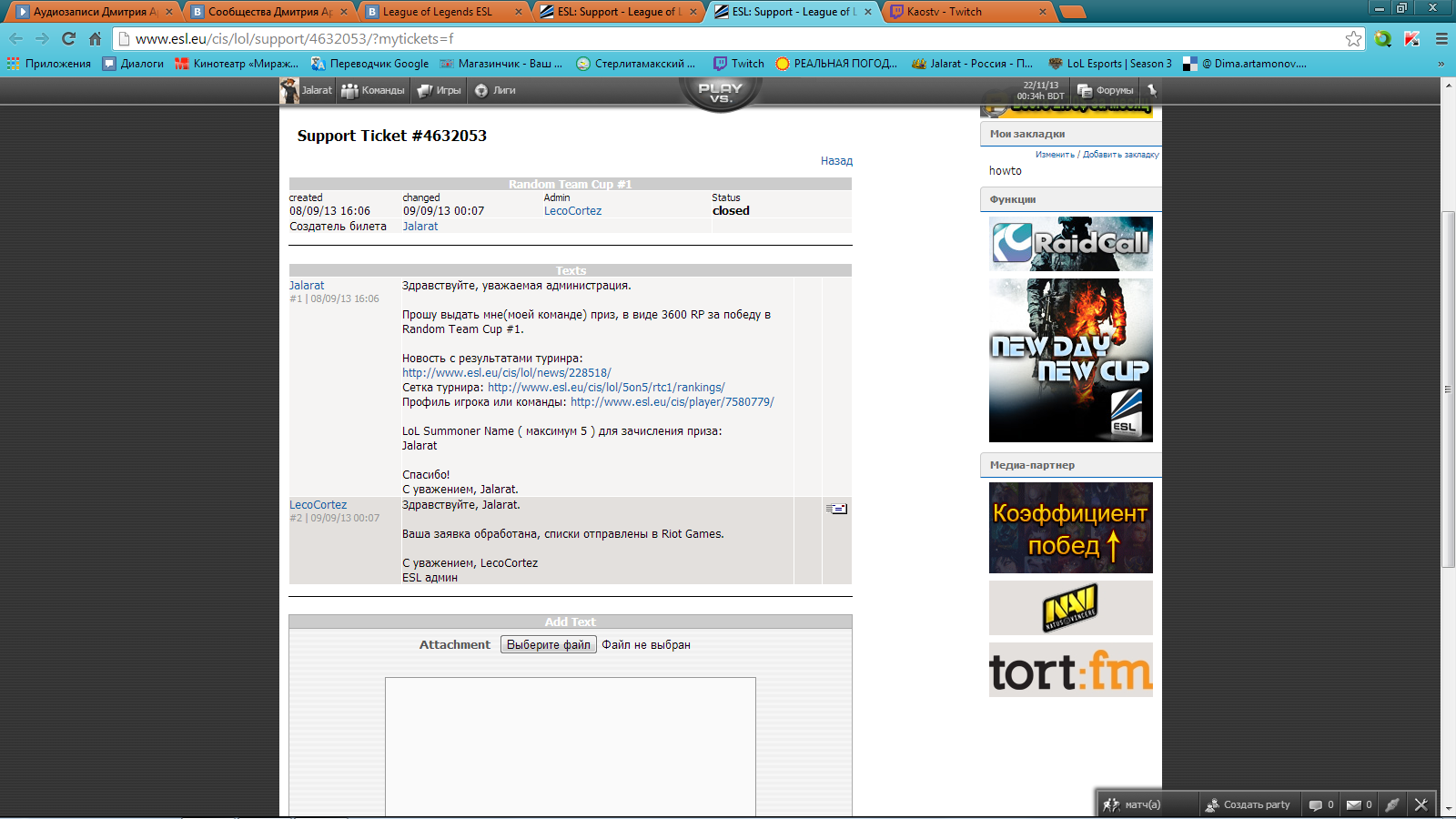Image resolution: width=1456 pixels, height=819 pixels.
Task: Open the NaVi partner banner
Action: click(1071, 608)
